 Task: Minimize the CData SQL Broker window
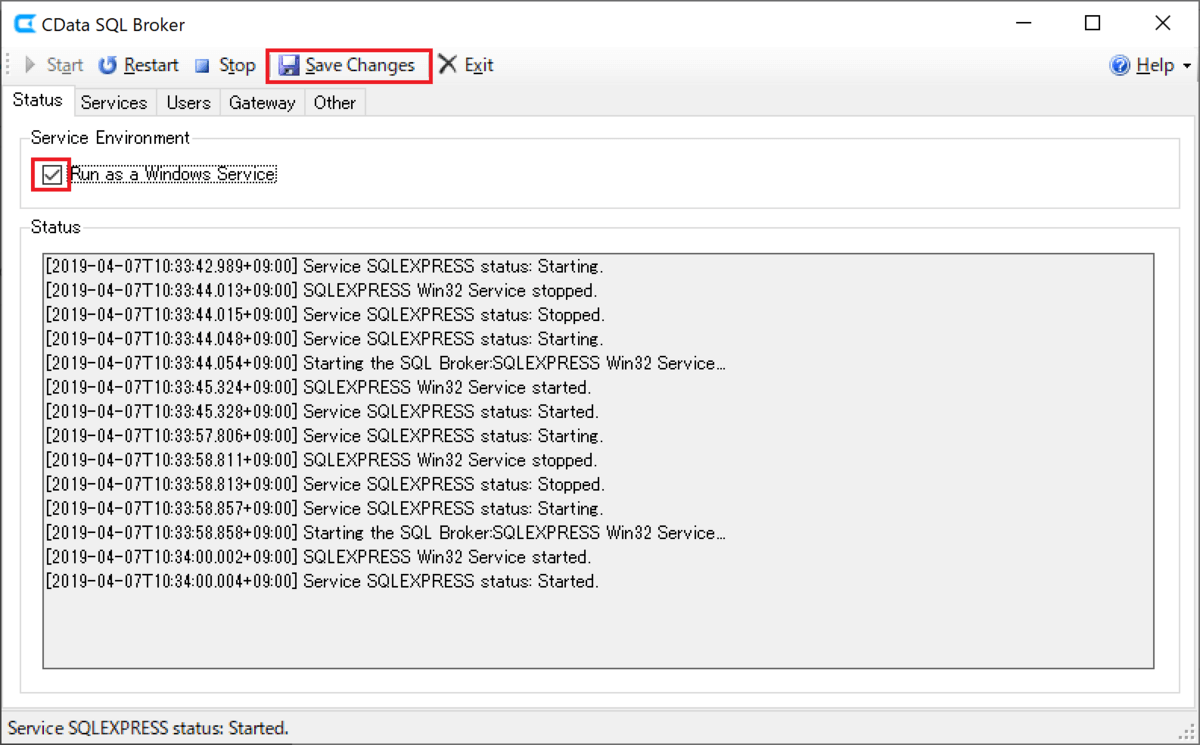pos(1023,24)
